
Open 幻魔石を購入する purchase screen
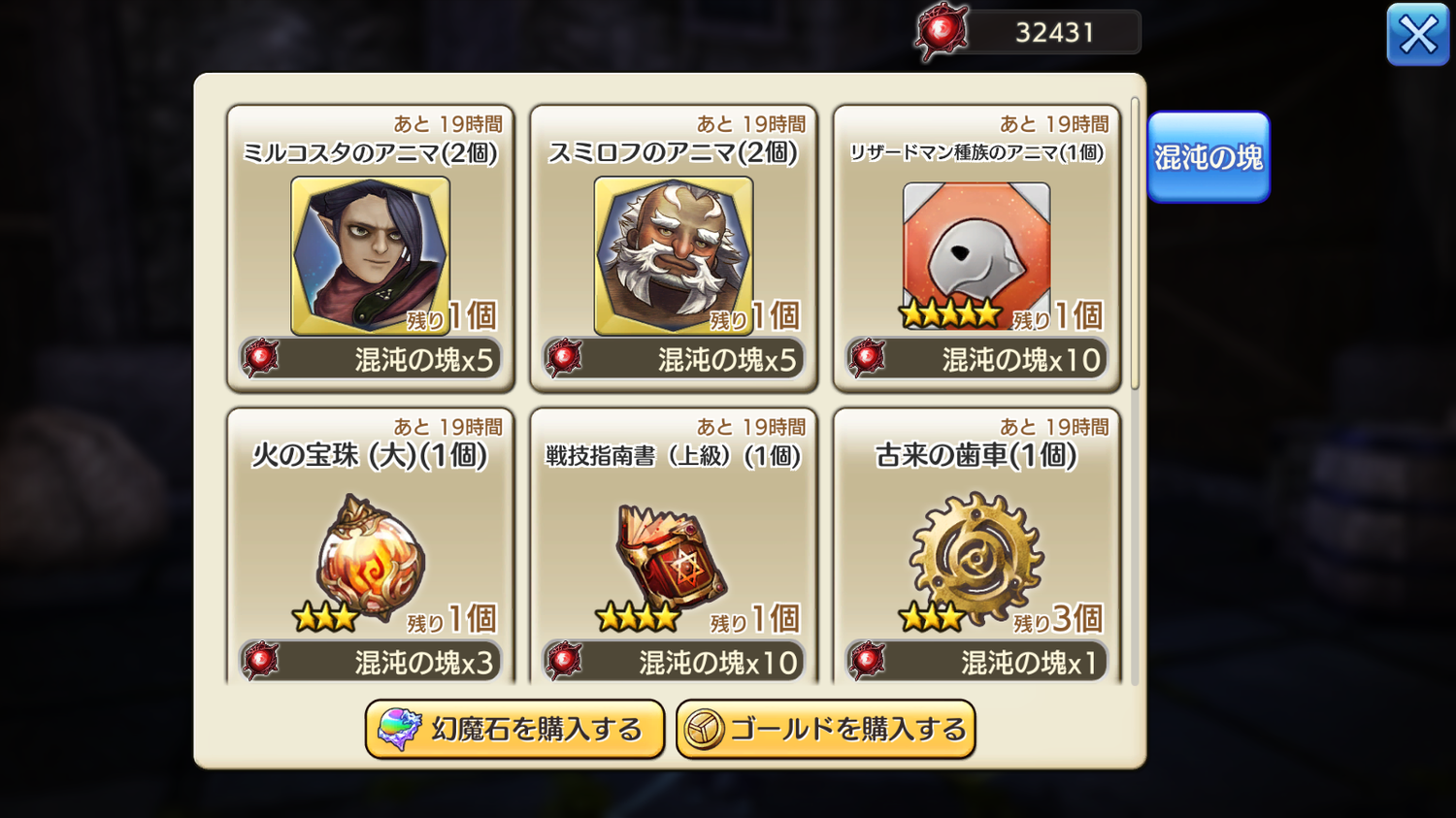(514, 729)
